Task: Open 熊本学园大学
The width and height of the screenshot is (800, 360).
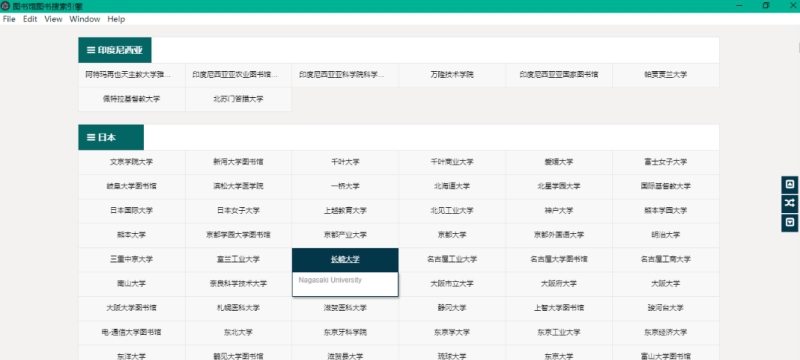Action: tap(666, 211)
